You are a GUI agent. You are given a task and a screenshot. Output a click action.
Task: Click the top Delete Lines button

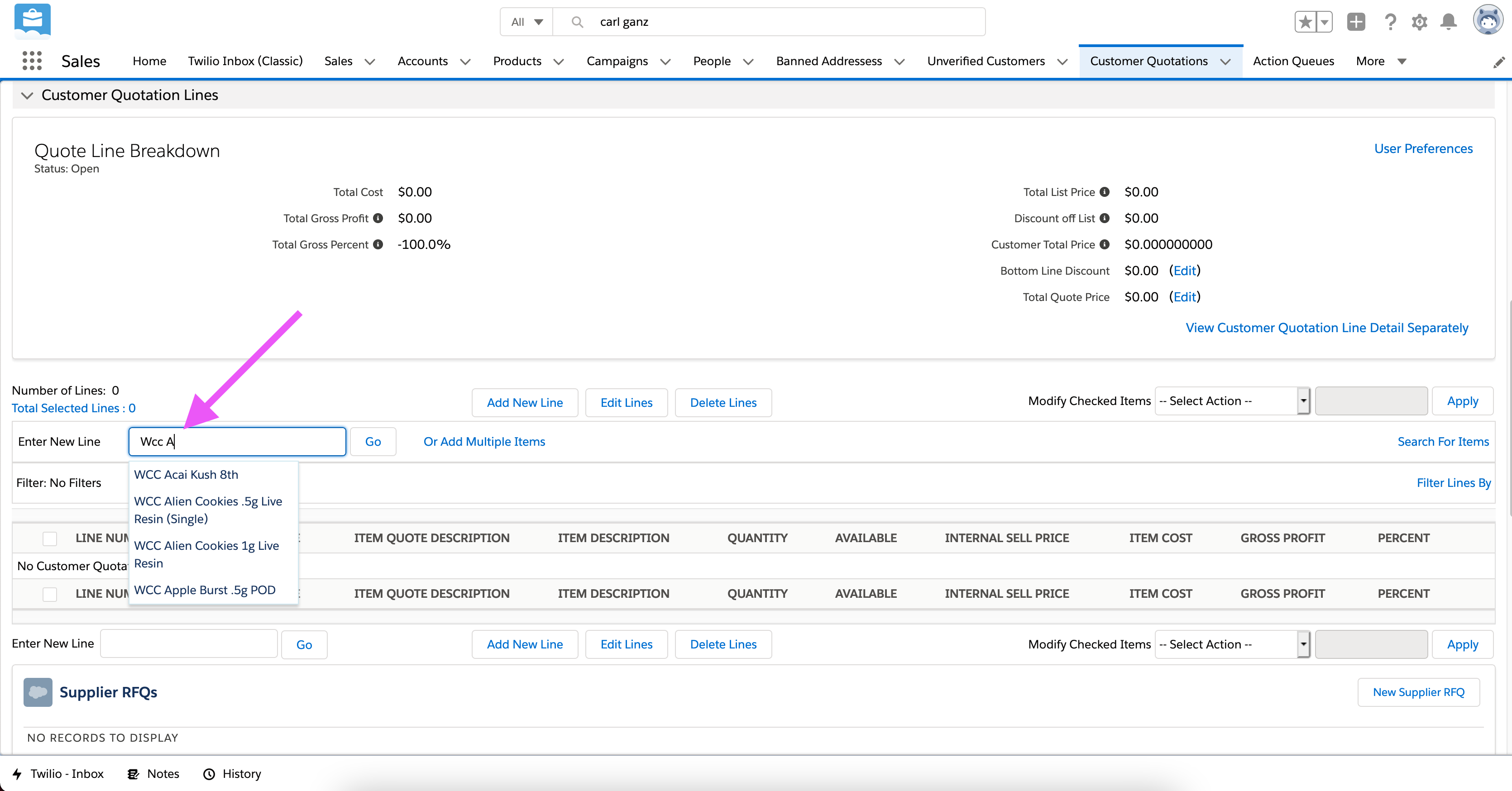[723, 403]
